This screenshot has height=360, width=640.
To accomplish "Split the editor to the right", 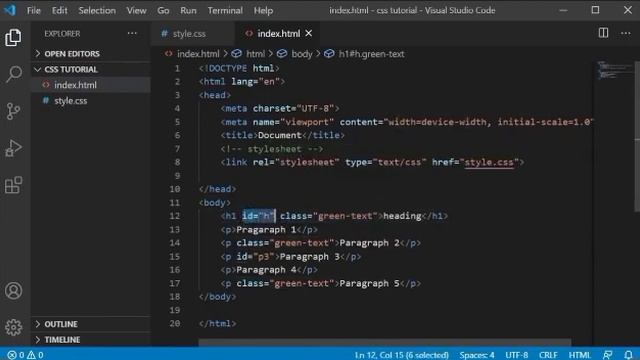I will click(603, 33).
